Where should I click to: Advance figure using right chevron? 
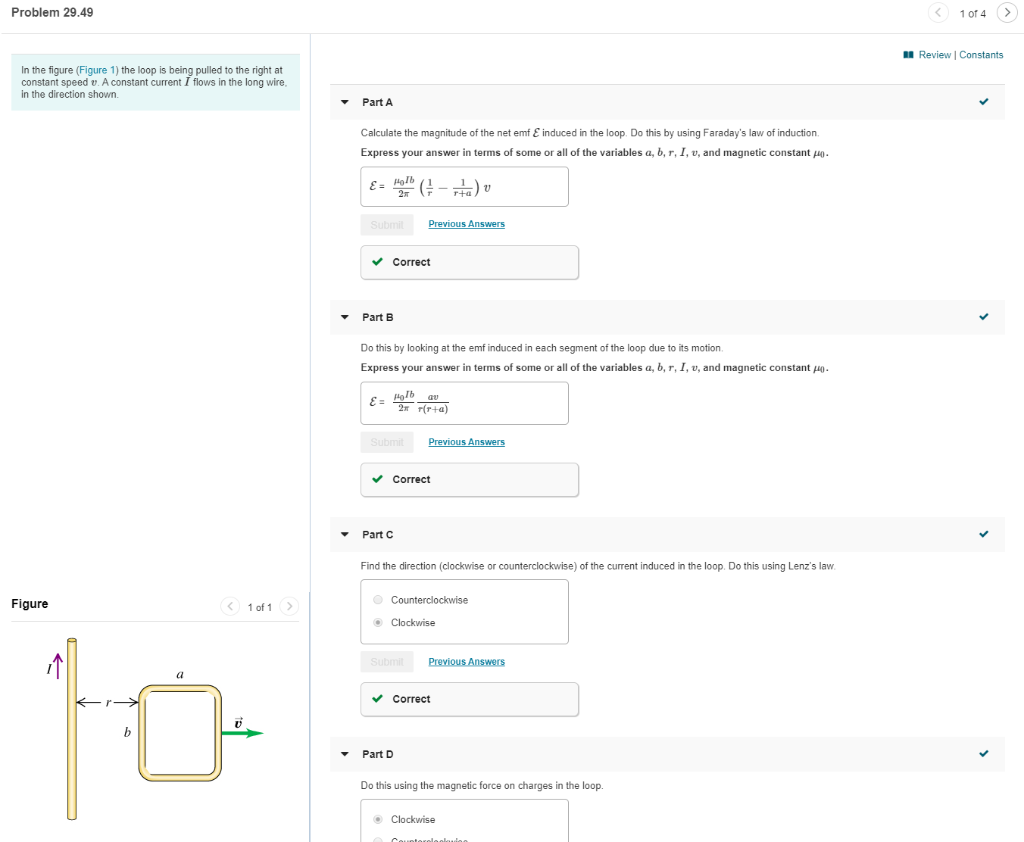(x=289, y=606)
